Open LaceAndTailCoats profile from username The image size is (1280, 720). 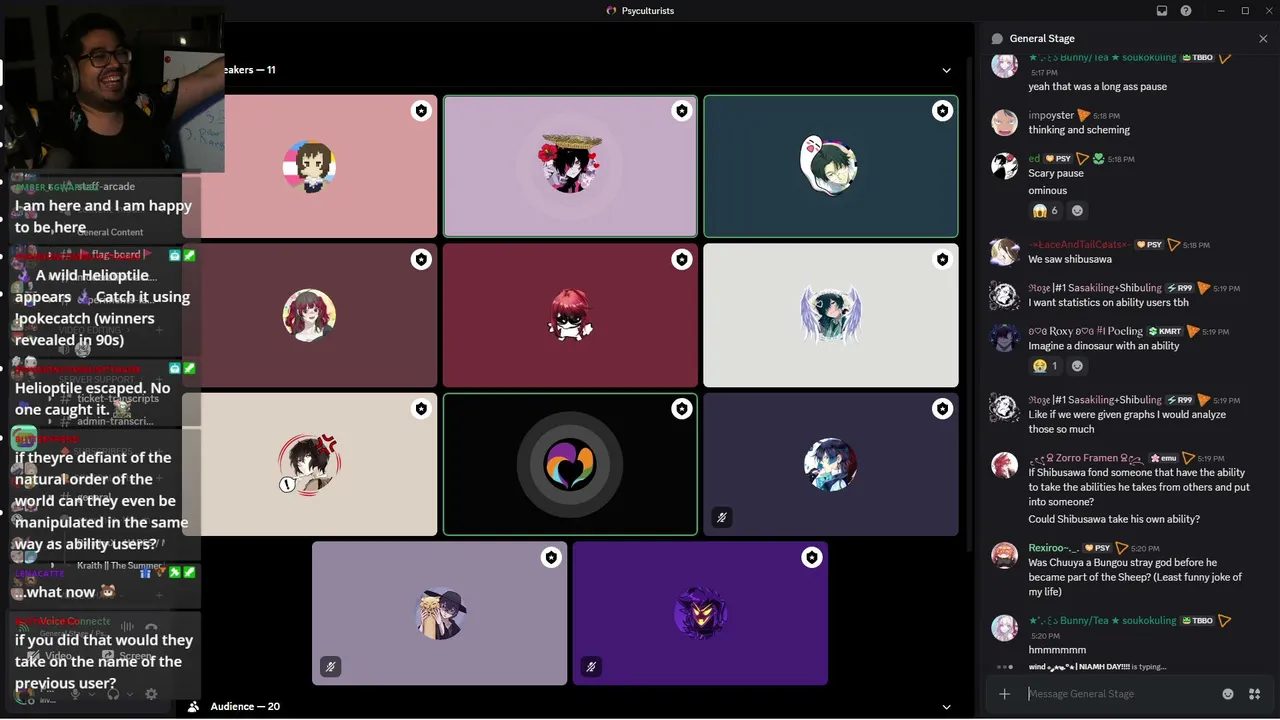[1080, 245]
